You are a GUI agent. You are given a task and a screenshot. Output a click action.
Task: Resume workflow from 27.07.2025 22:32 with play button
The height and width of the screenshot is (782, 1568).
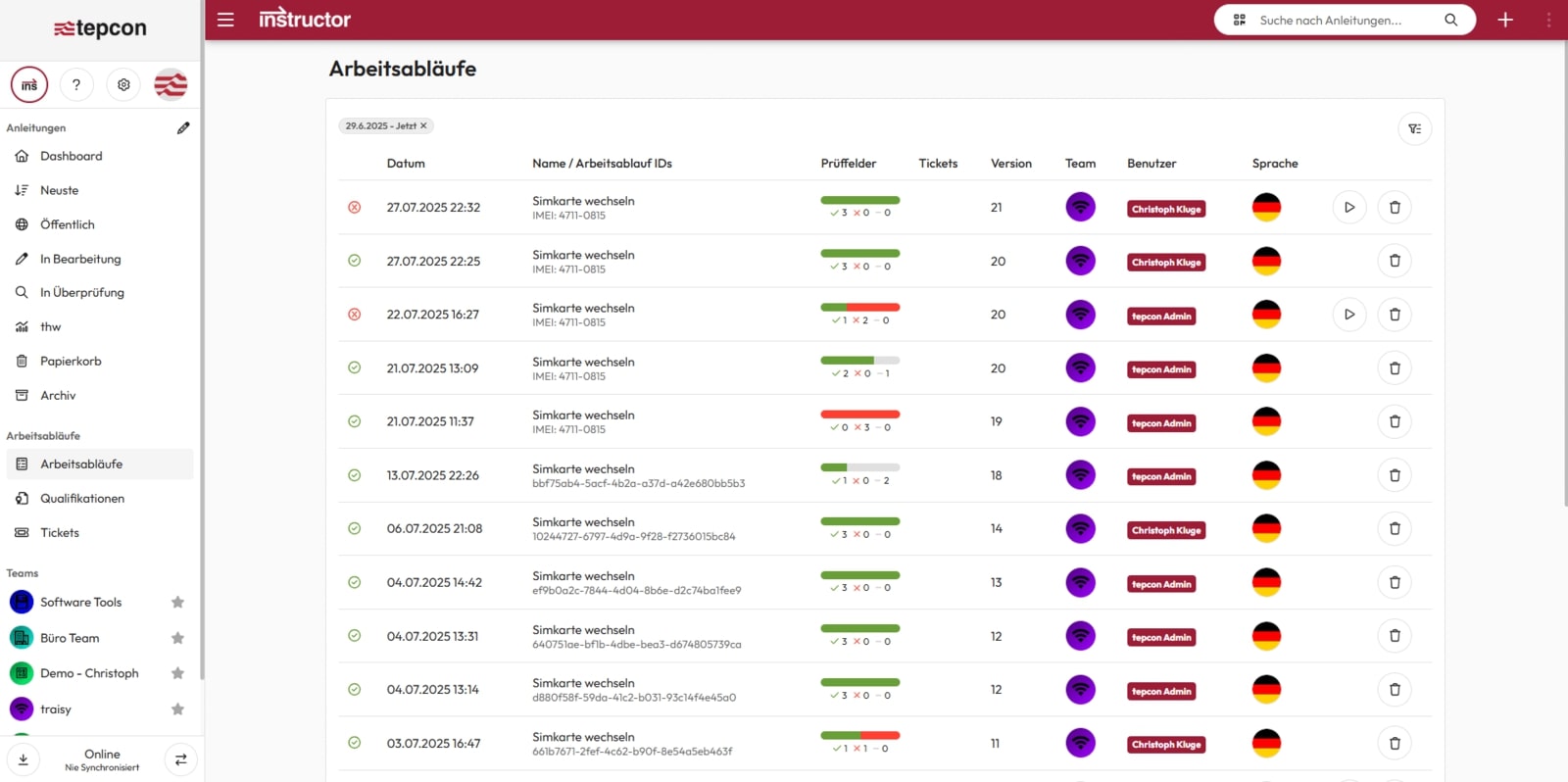(1348, 208)
